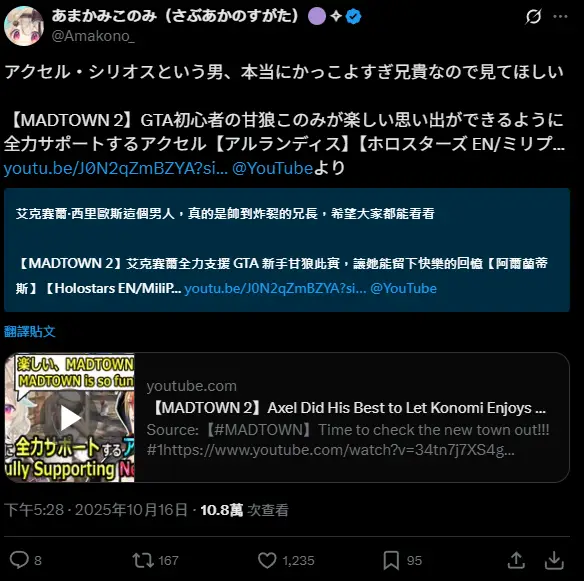Open the three-dot more options menu
Image resolution: width=584 pixels, height=581 pixels.
tap(561, 16)
